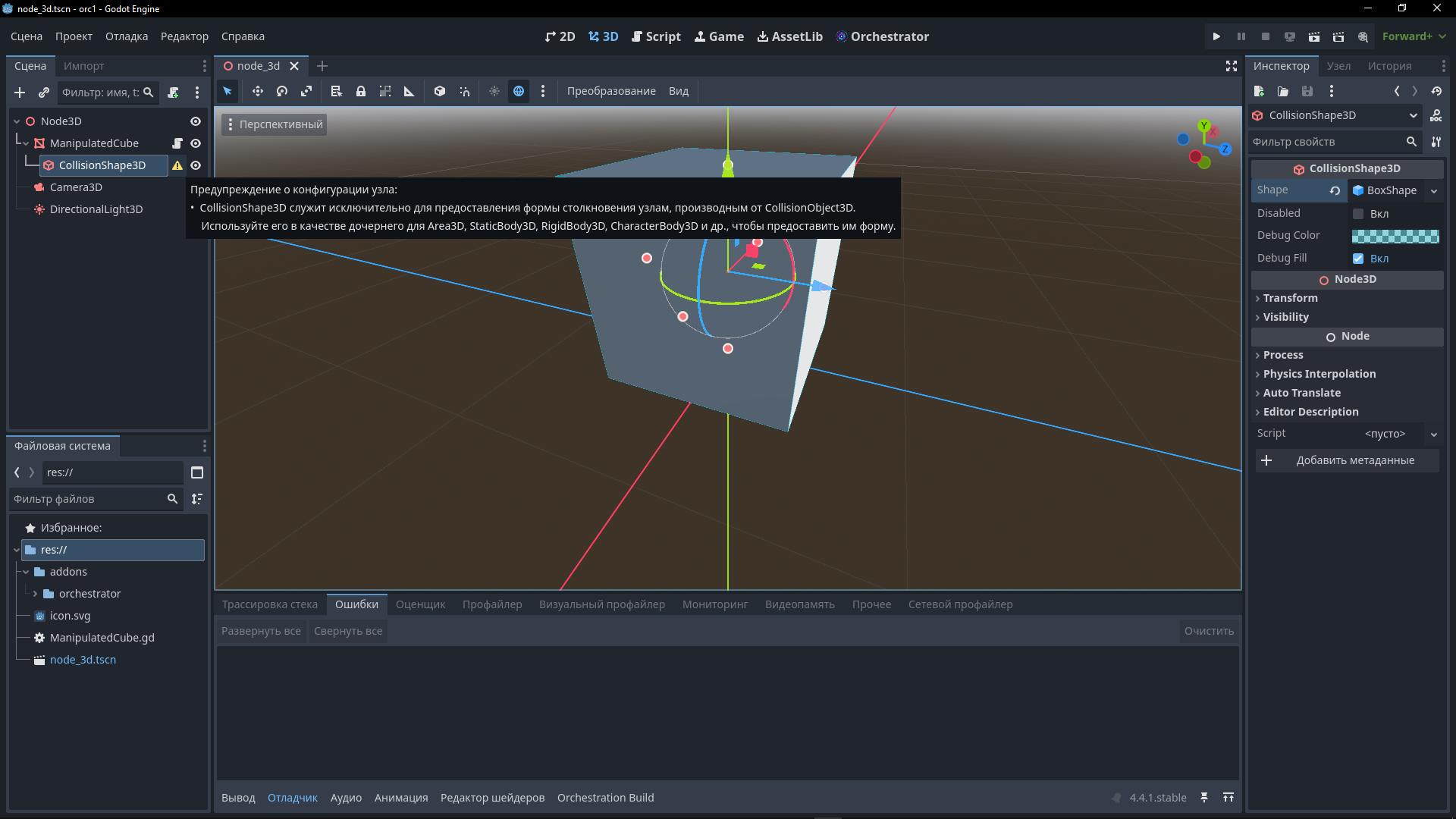1456x819 pixels.
Task: Toggle visibility of ManipulatedCube node
Action: coord(196,143)
